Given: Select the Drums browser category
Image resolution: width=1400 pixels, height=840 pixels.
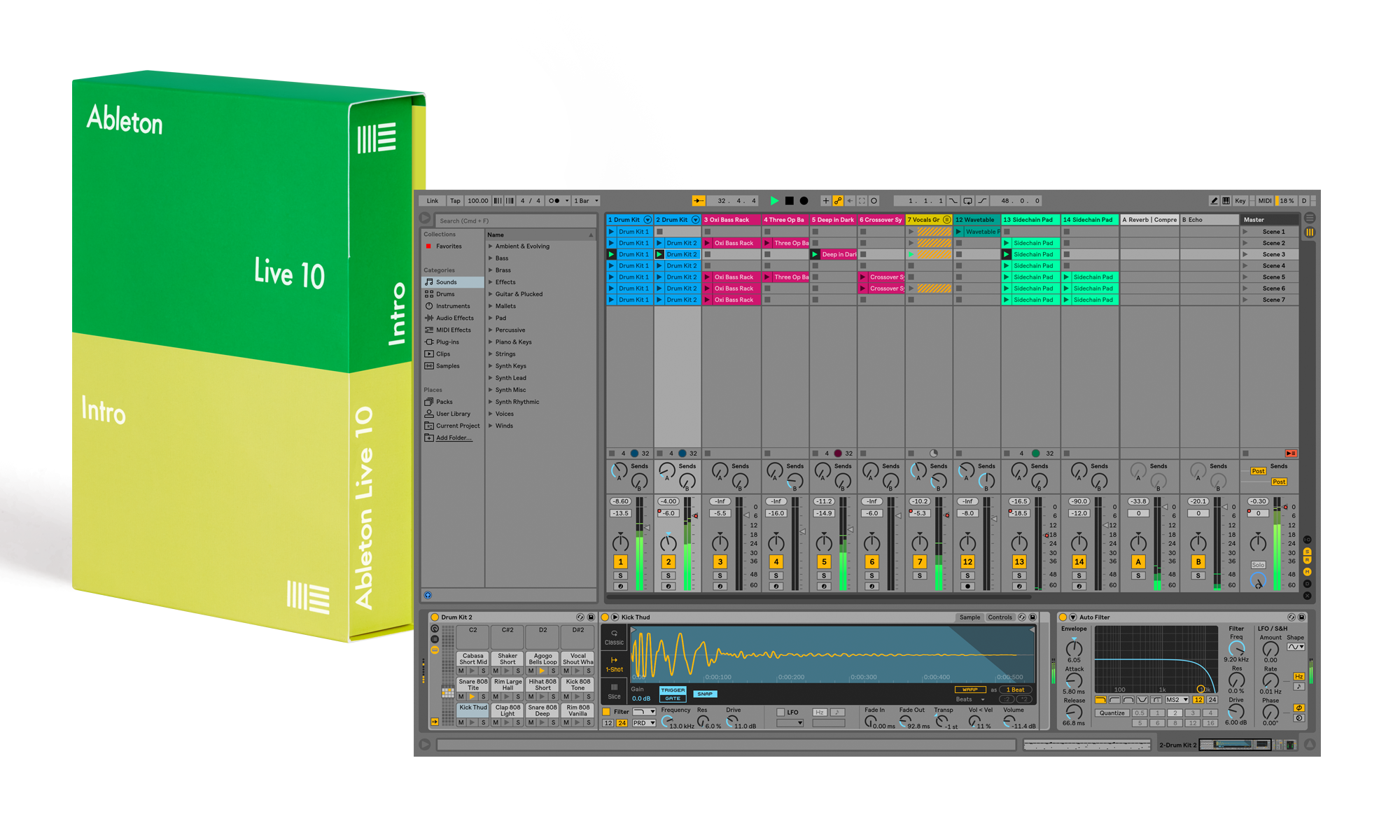Looking at the screenshot, I should 445,294.
